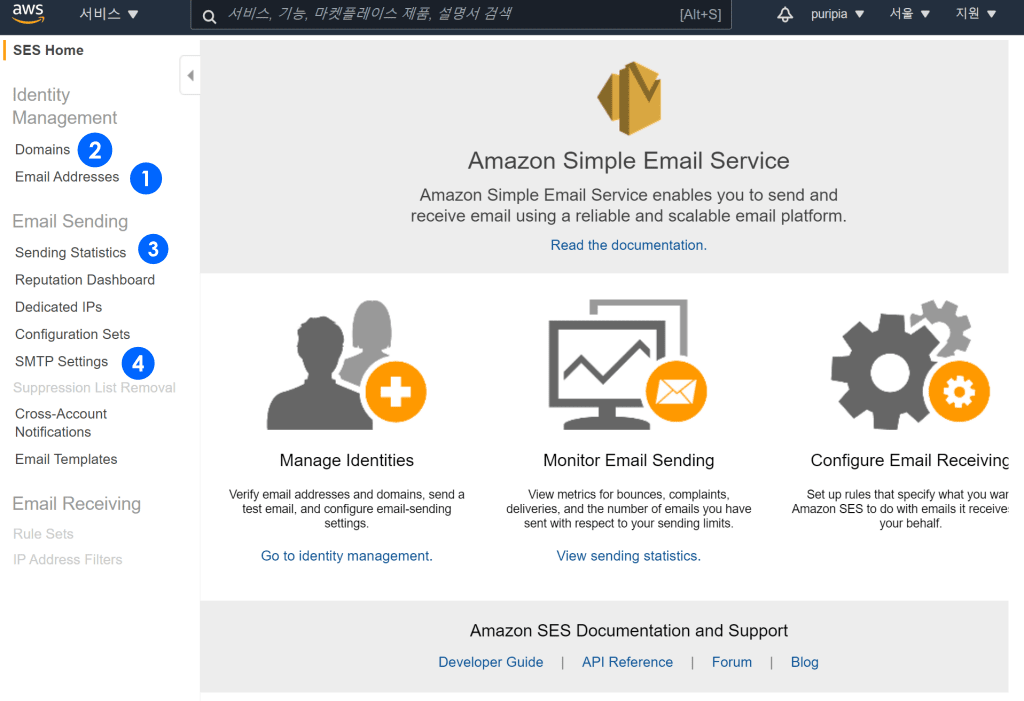
Task: Visit the Blog link
Action: click(804, 661)
